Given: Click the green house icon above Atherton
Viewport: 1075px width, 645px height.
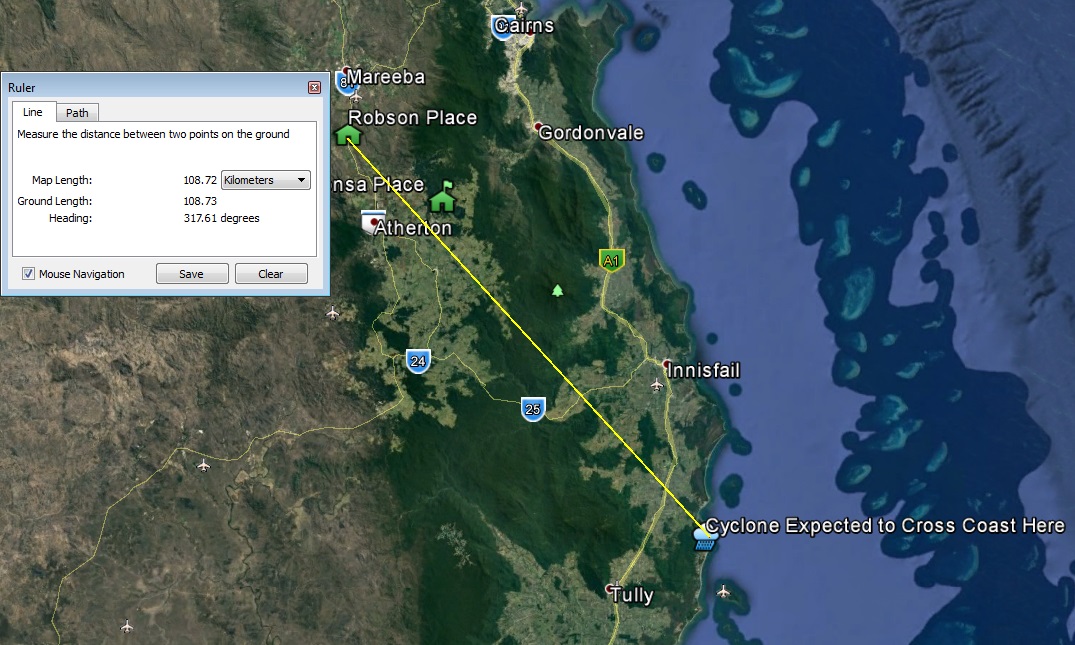Looking at the screenshot, I should click(x=442, y=200).
